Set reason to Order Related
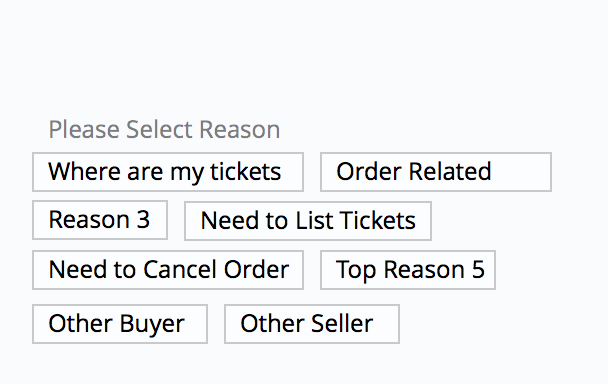Viewport: 608px width, 384px height. 435,172
